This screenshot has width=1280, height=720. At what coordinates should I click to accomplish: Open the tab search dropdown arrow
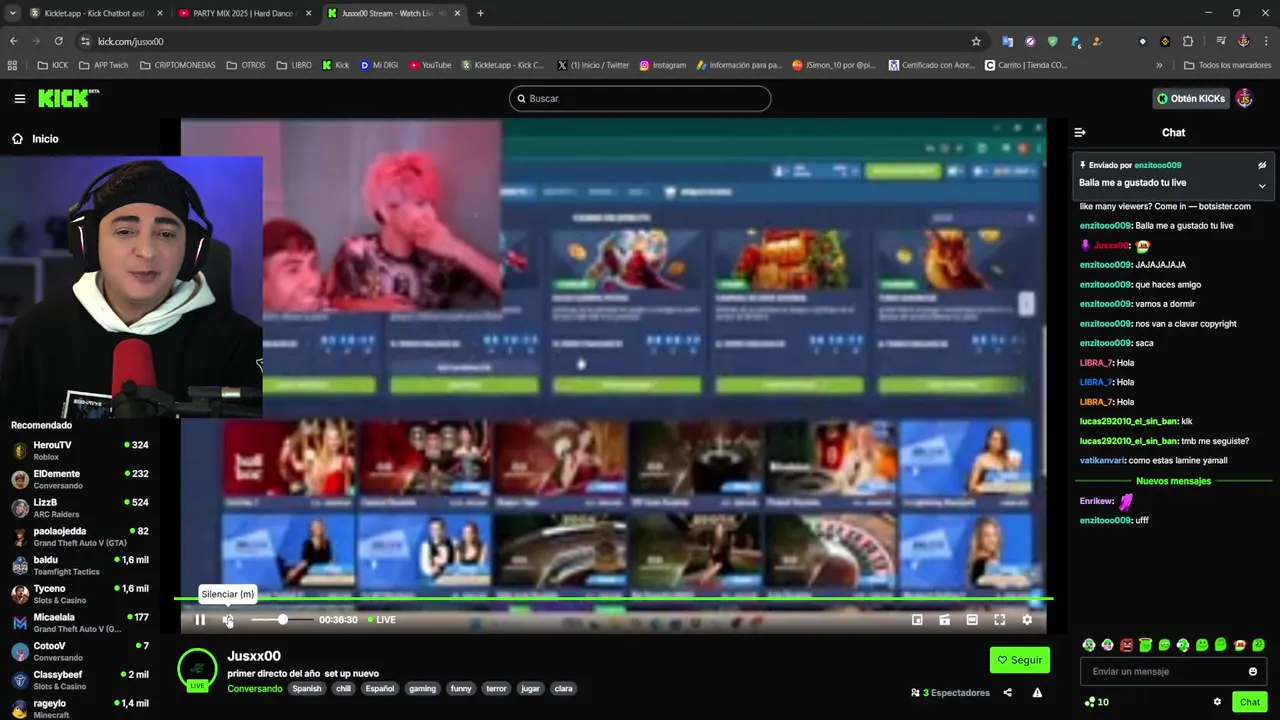[12, 13]
